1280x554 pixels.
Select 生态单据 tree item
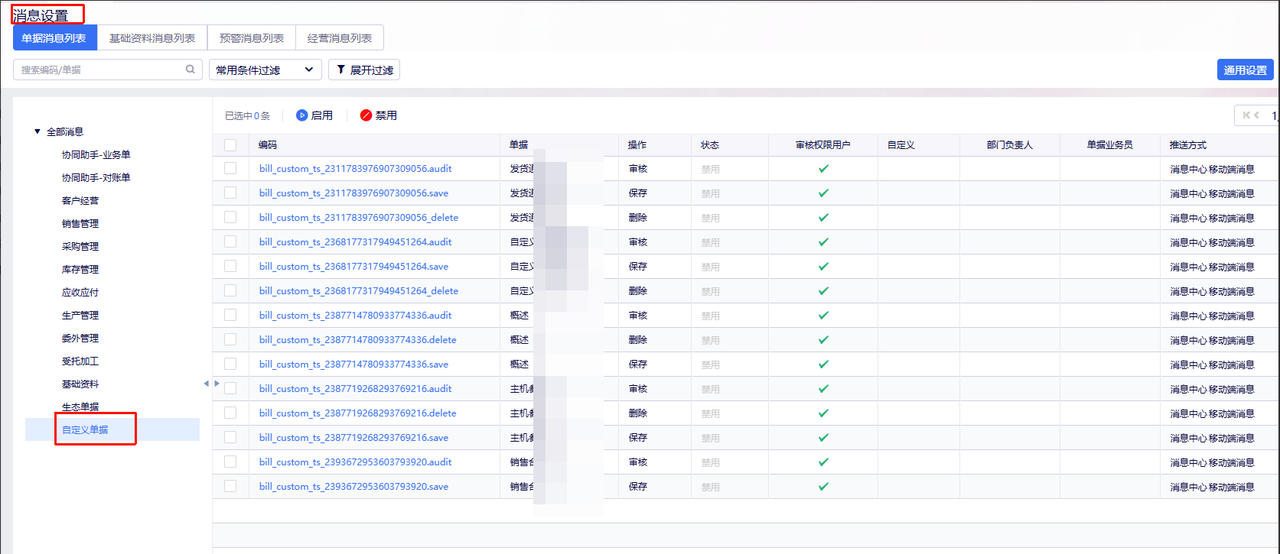tap(80, 408)
